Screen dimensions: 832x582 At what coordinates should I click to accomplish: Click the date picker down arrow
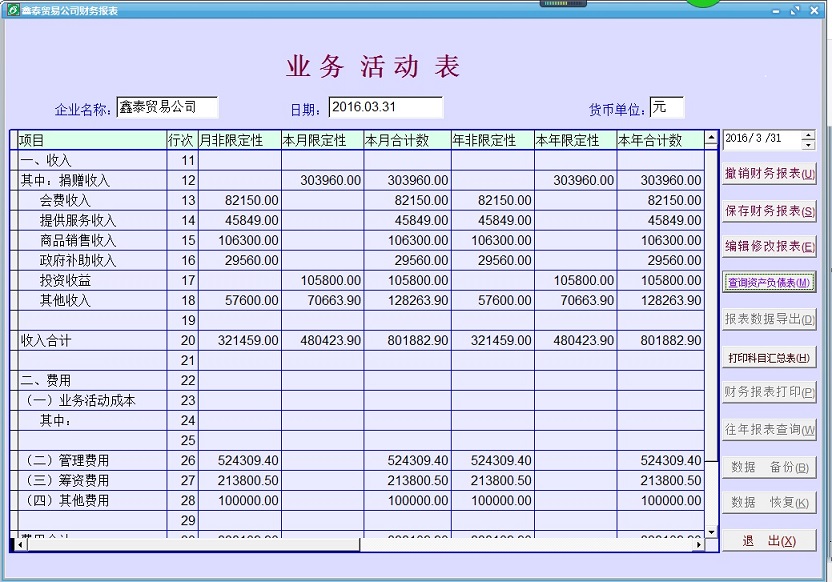tap(808, 144)
